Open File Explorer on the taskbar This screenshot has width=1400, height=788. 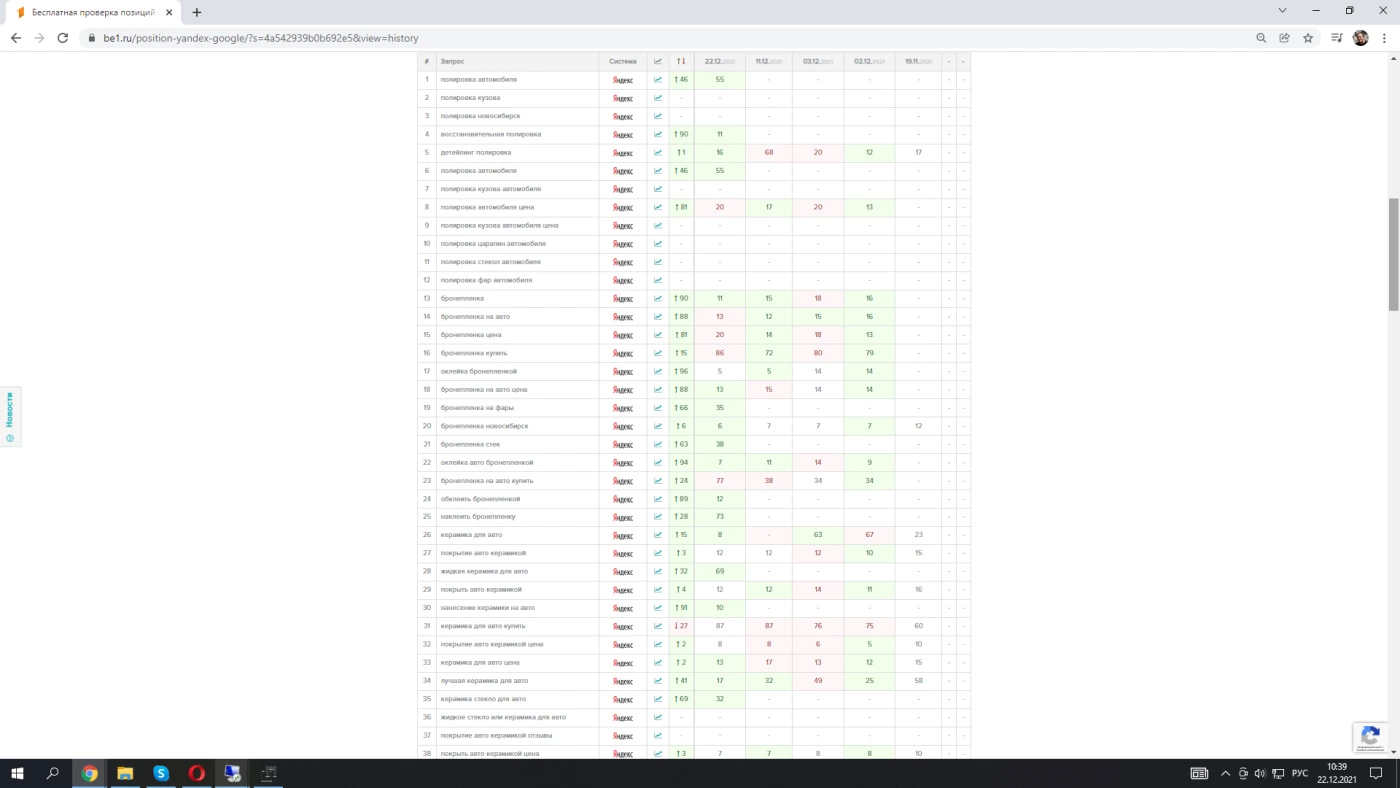point(125,773)
